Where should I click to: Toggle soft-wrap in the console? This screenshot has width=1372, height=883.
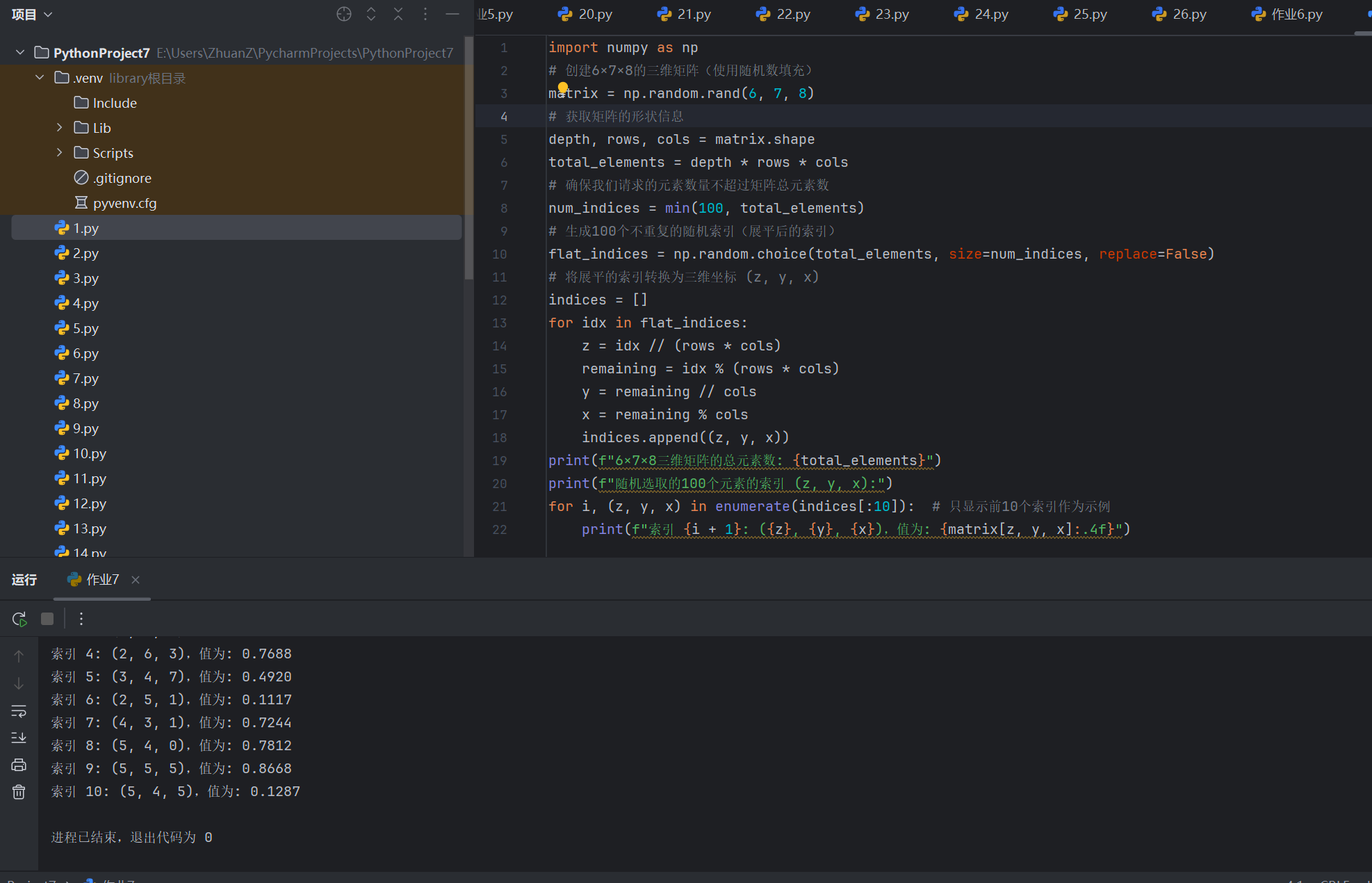click(18, 710)
